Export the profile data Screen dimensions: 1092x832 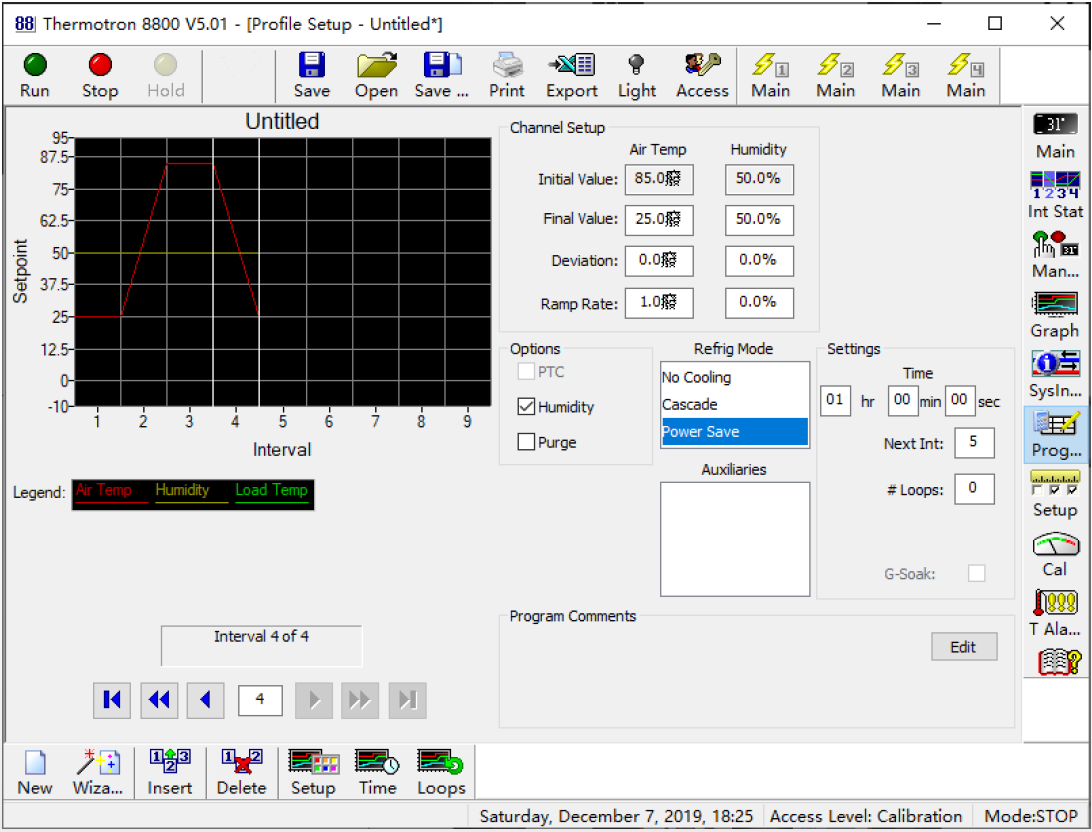tap(572, 76)
